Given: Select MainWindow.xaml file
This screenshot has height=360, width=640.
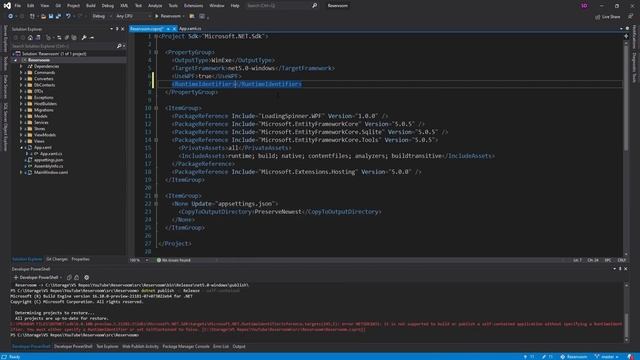Looking at the screenshot, I should 51,172.
